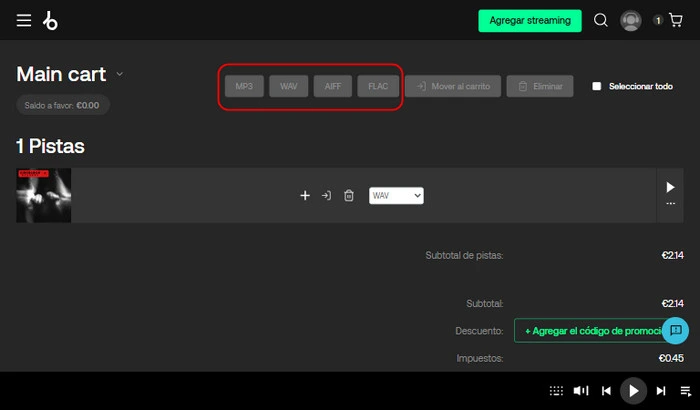Click the Beatport logo
The height and width of the screenshot is (410, 700).
click(x=50, y=21)
